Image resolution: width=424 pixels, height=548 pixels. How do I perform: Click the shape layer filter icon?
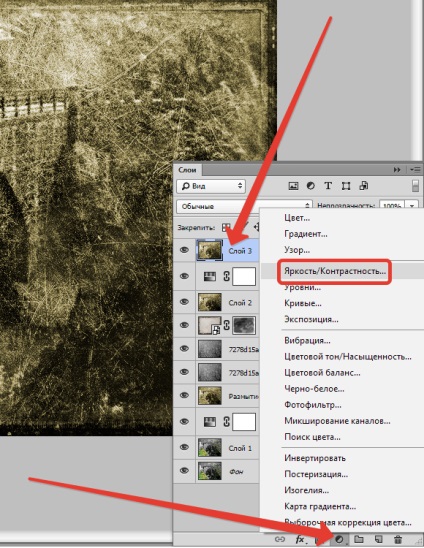coord(346,186)
